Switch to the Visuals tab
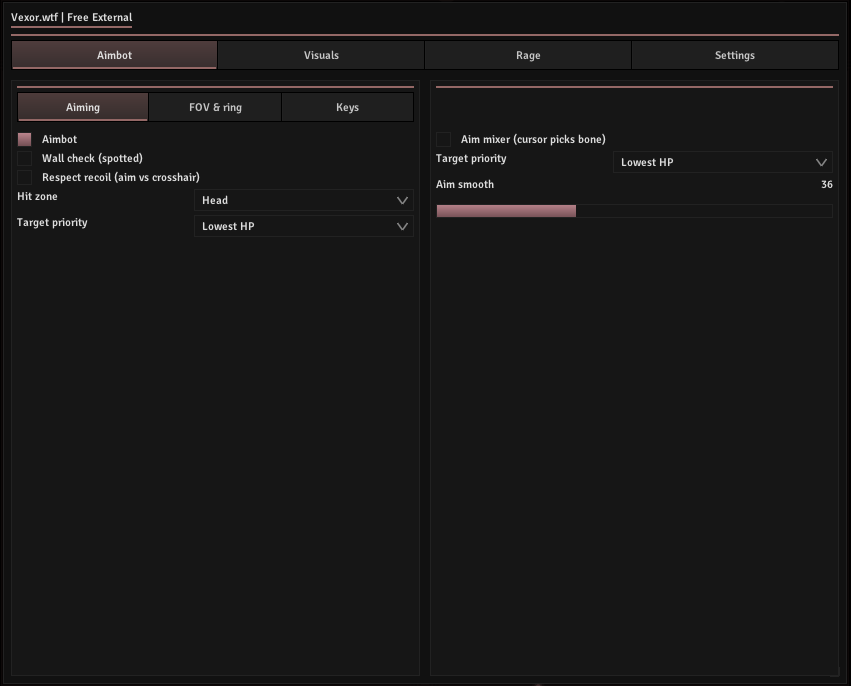Viewport: 851px width, 686px height. point(321,55)
